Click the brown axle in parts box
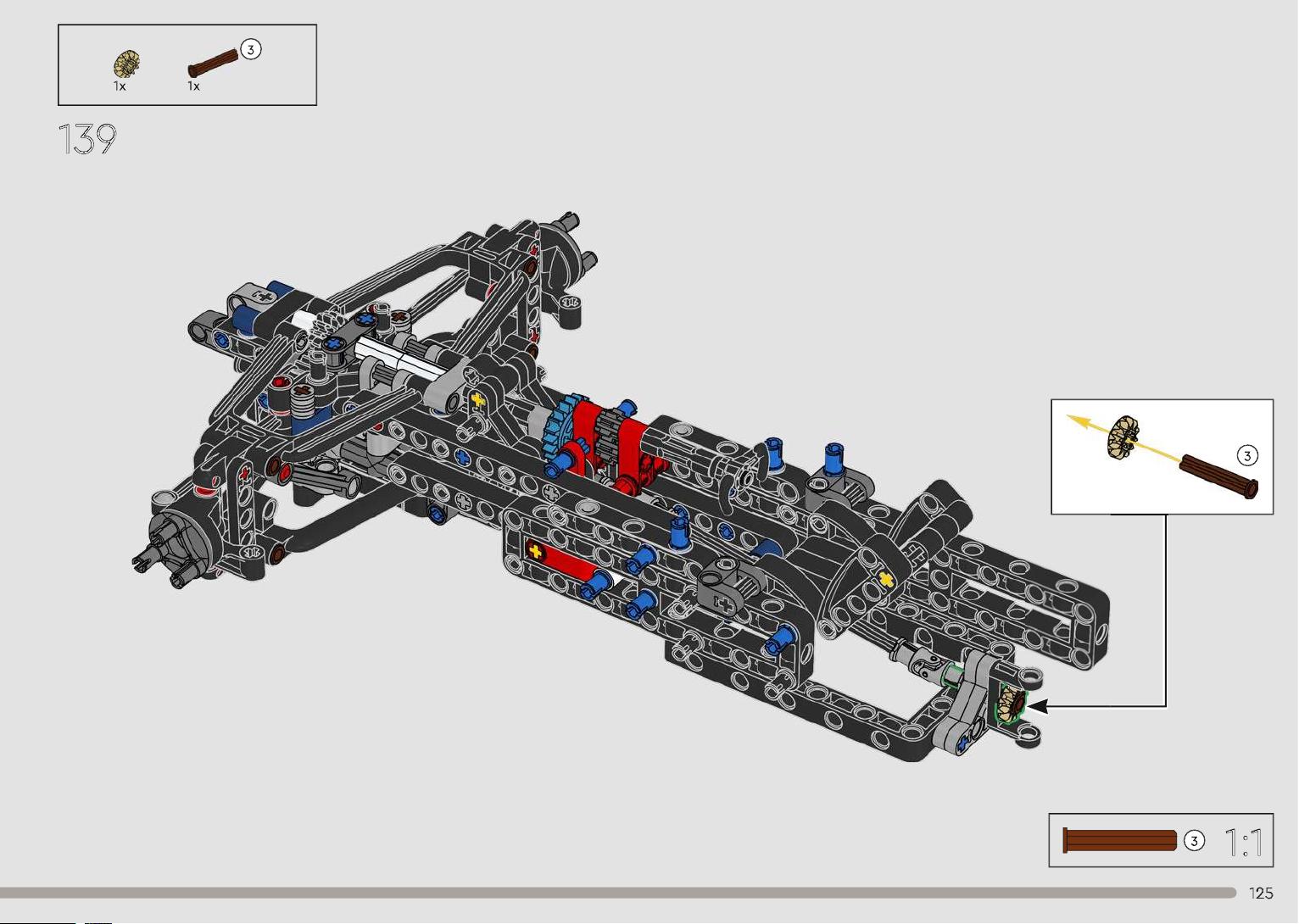The width and height of the screenshot is (1299, 924). [x=214, y=63]
